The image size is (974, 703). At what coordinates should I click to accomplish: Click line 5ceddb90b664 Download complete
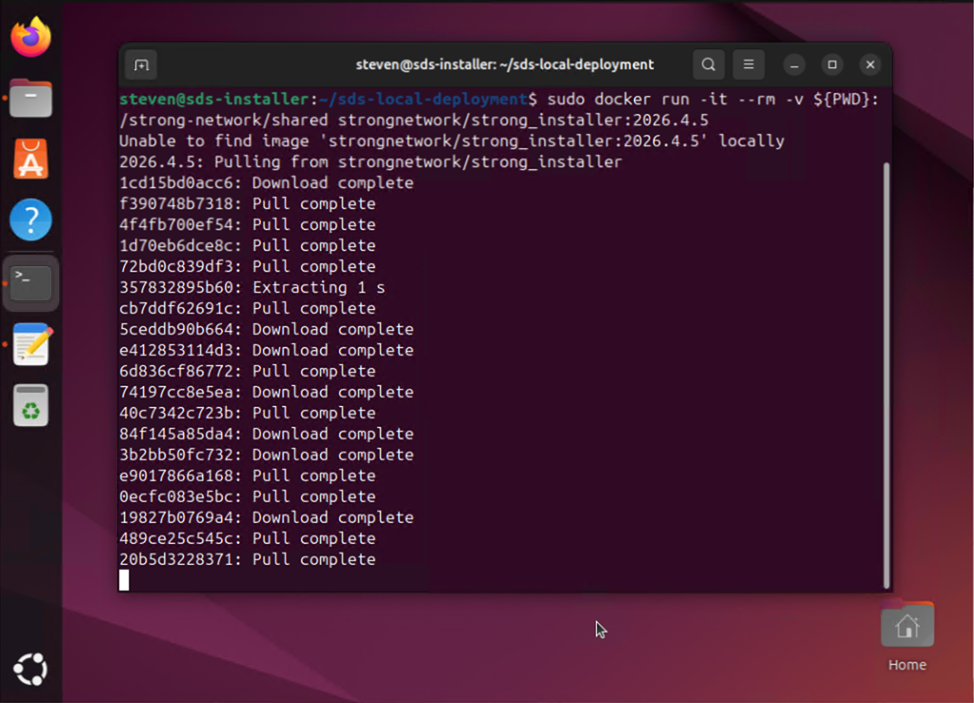click(266, 329)
